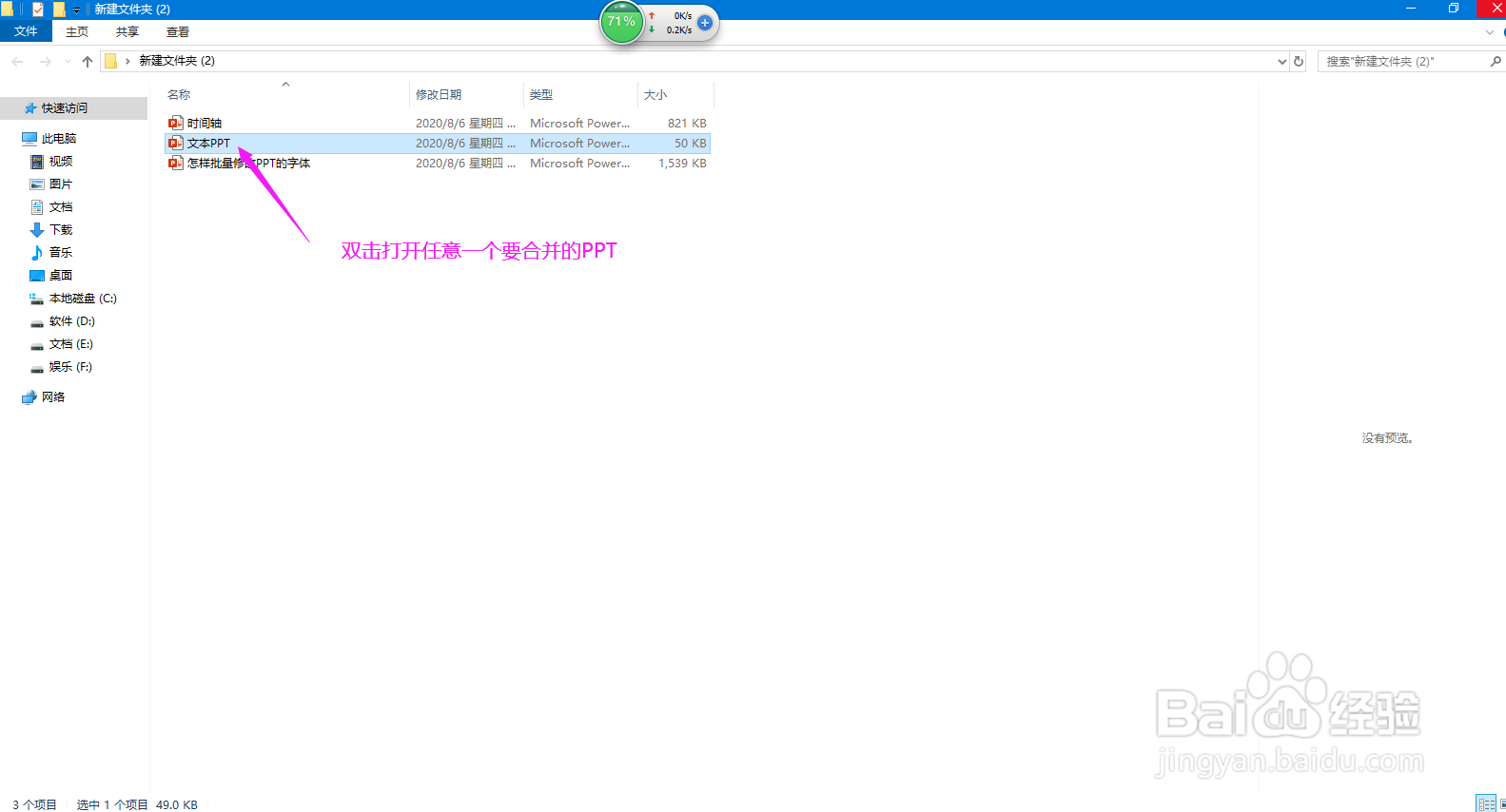Viewport: 1506px width, 812px height.
Task: Click the New Folder quick access icon
Action: click(x=59, y=9)
